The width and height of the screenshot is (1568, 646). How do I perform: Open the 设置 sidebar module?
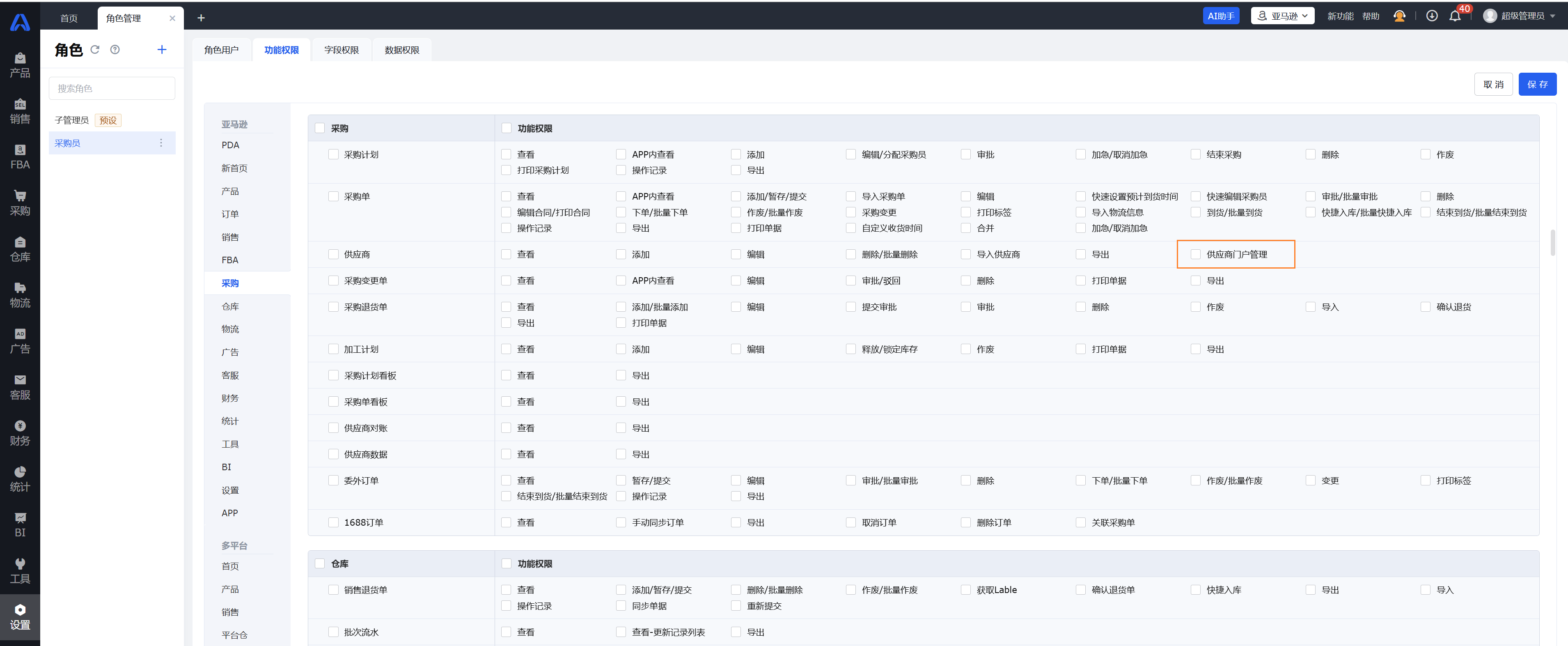pyautogui.click(x=19, y=617)
